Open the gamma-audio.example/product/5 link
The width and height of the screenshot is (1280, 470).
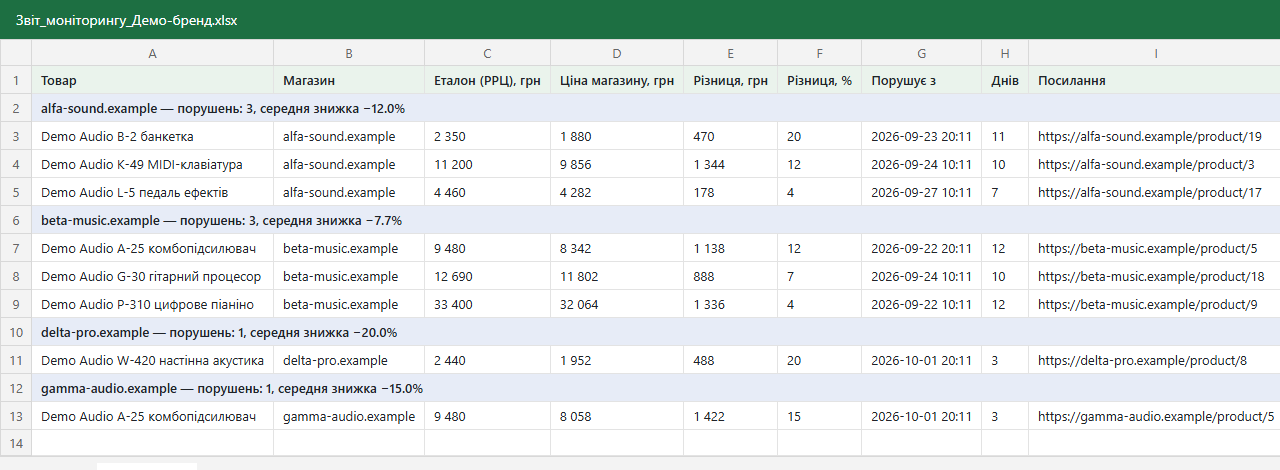[1156, 416]
